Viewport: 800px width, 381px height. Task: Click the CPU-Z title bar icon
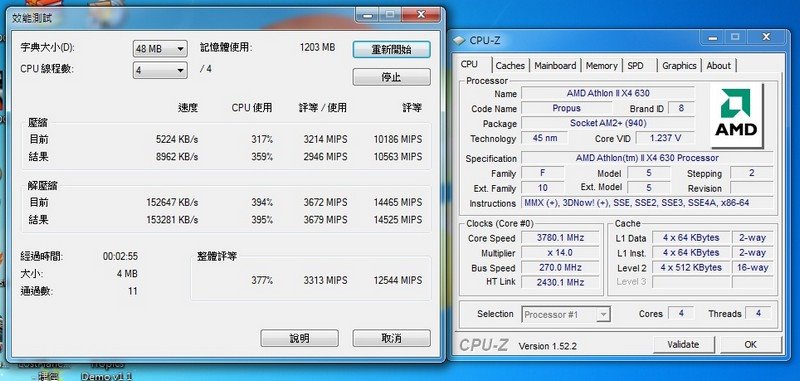459,40
